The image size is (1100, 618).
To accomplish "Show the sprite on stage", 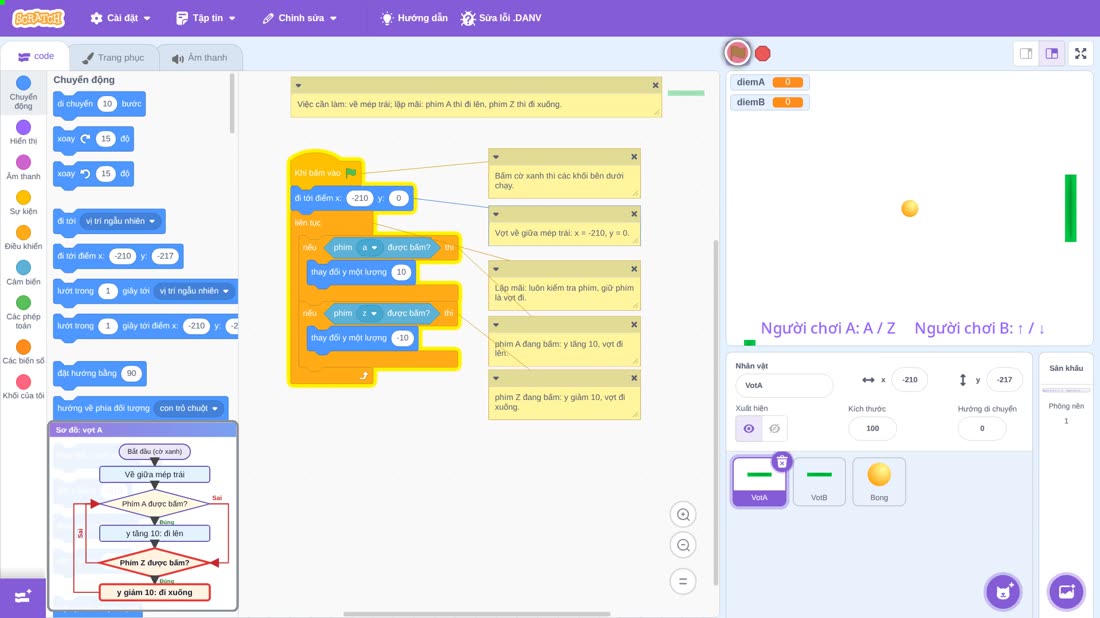I will pyautogui.click(x=749, y=429).
